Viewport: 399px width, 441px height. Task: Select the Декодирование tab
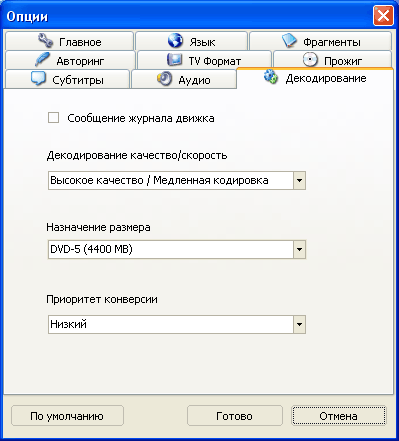coord(315,78)
